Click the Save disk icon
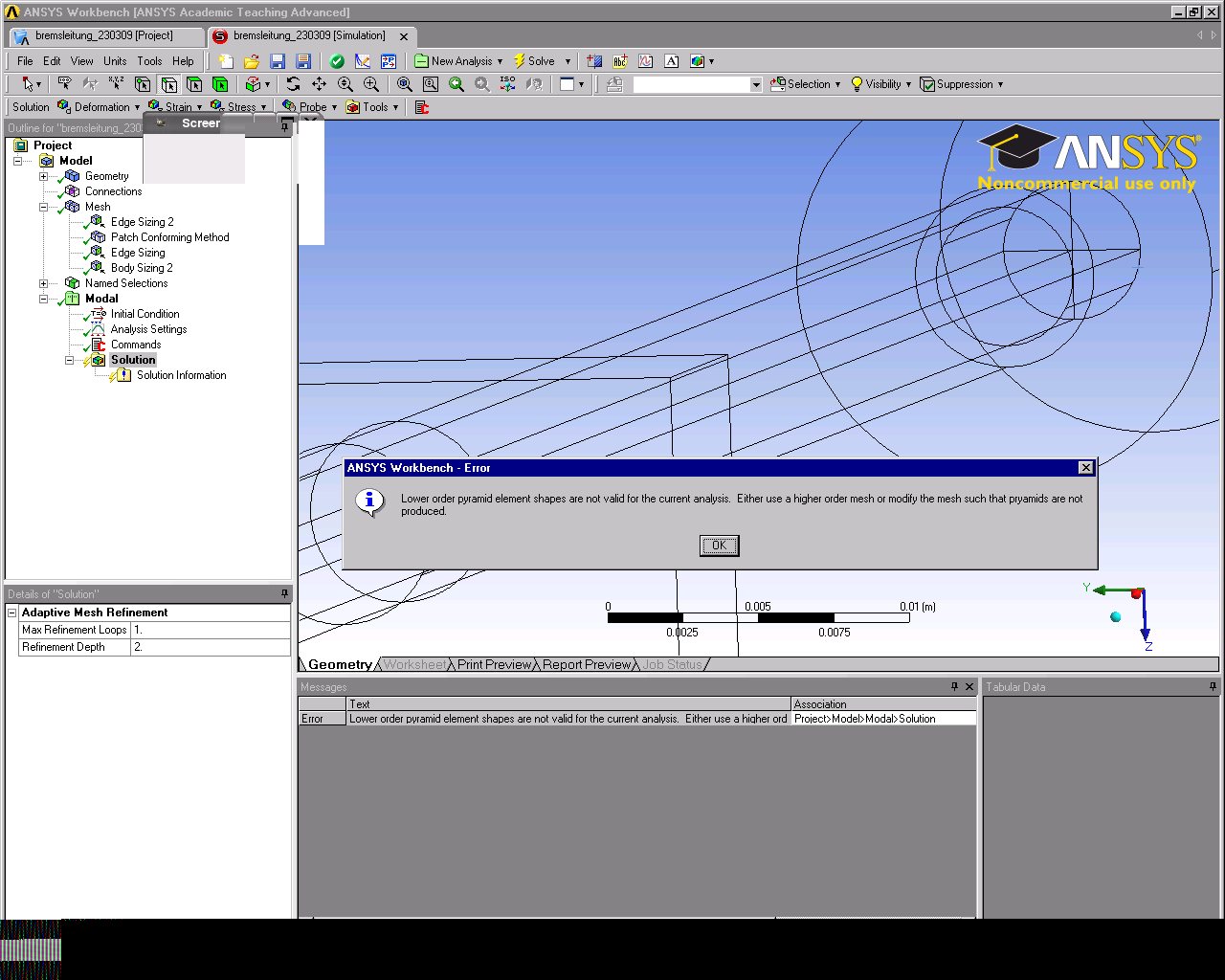Viewport: 1225px width, 980px height. point(278,61)
